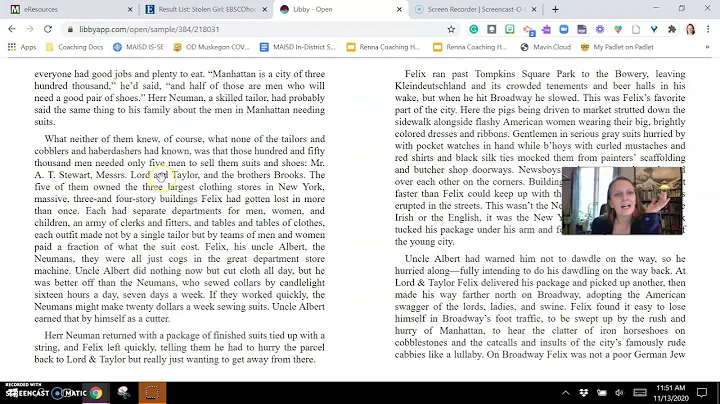Screen dimensions: 720x404
Task: Close the Libby - Open tab
Action: 399,9
